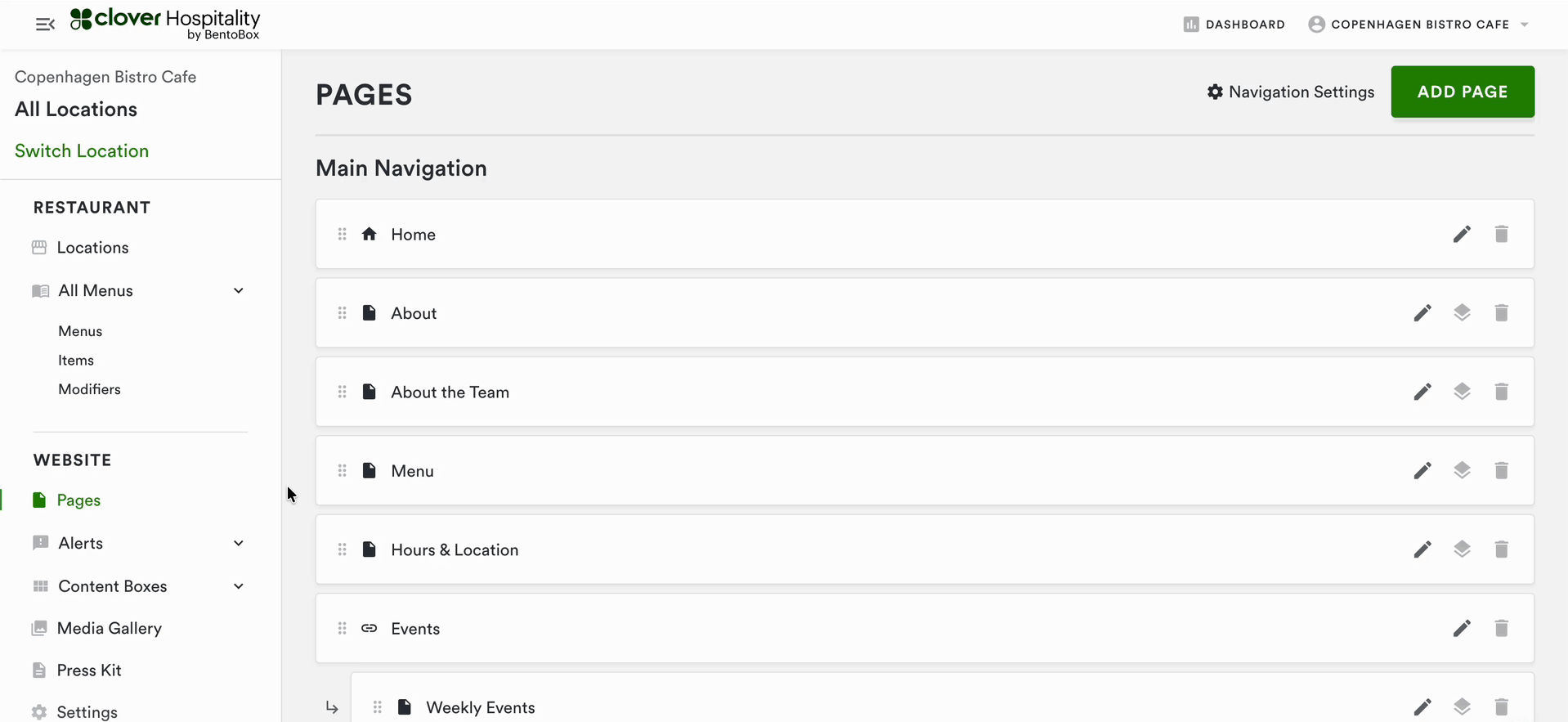This screenshot has width=1568, height=722.
Task: Click the edit pencil for Home page
Action: 1462,235
